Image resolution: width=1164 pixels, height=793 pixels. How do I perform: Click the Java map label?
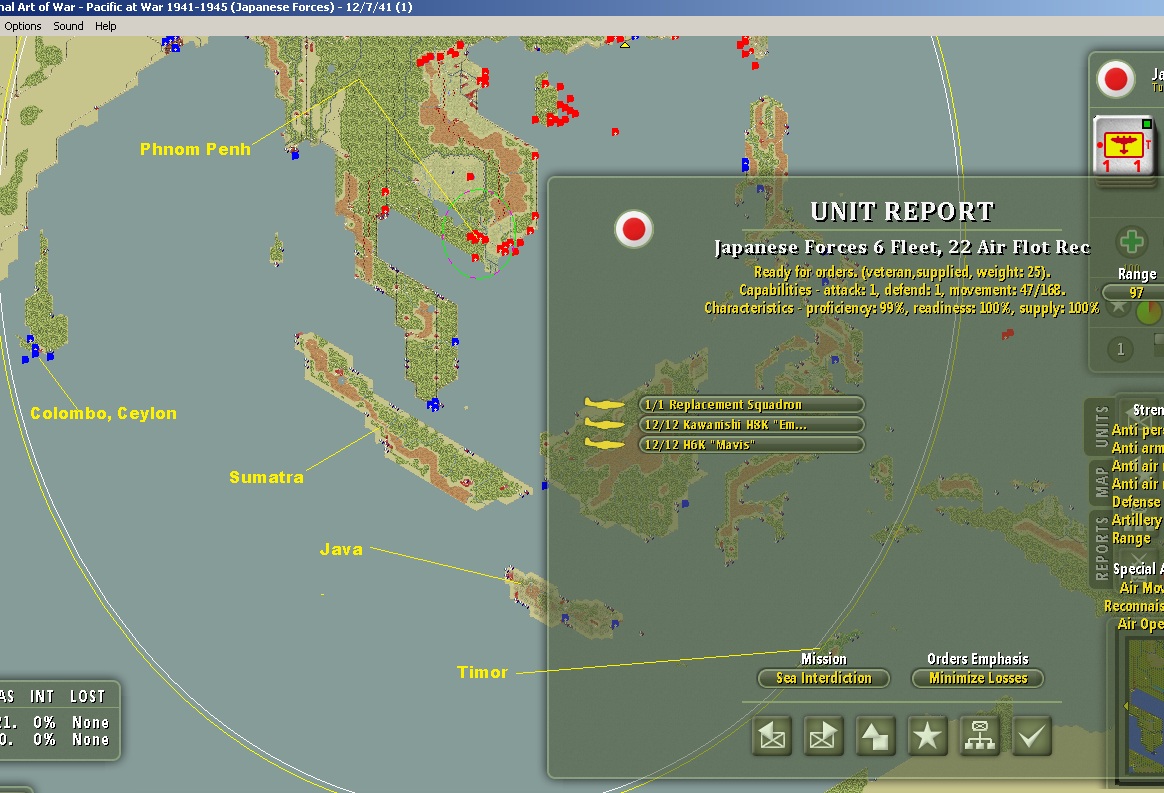341,549
